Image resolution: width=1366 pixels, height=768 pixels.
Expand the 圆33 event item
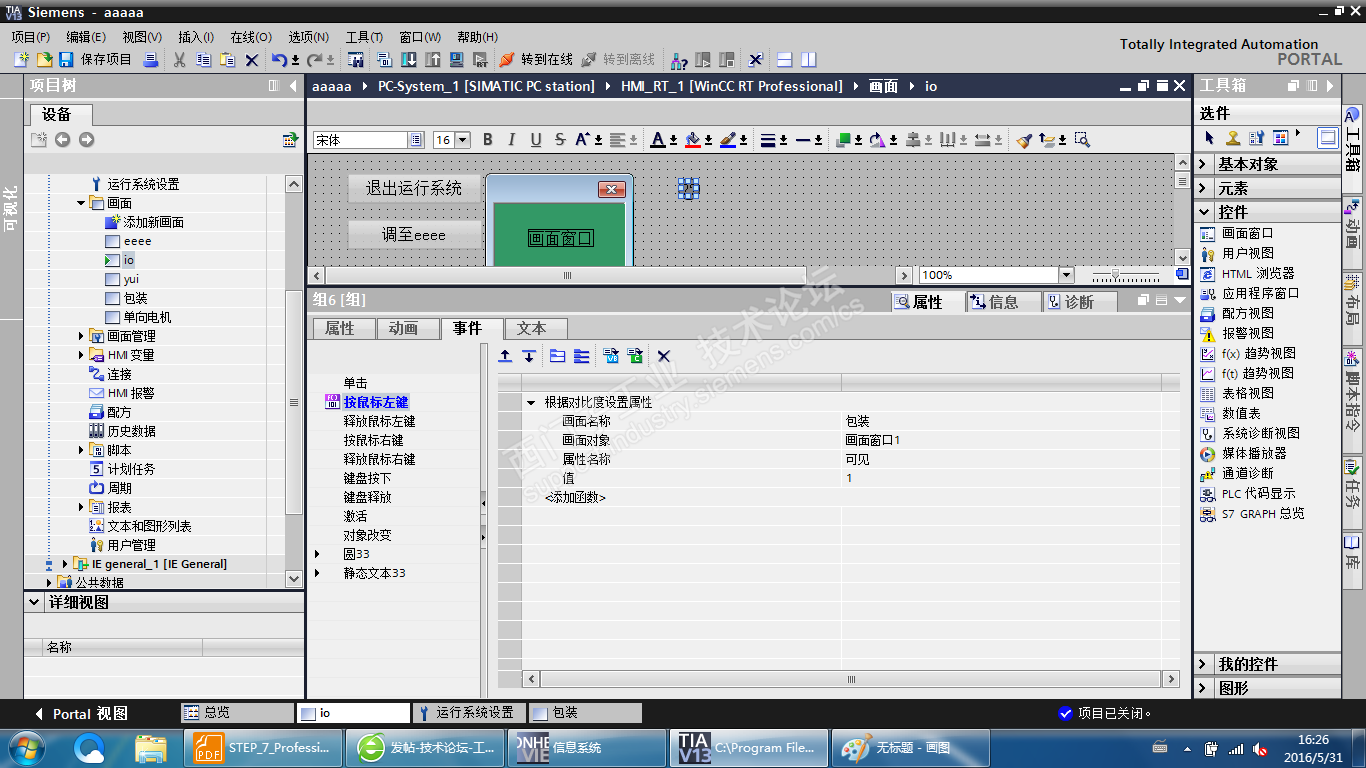click(x=318, y=554)
